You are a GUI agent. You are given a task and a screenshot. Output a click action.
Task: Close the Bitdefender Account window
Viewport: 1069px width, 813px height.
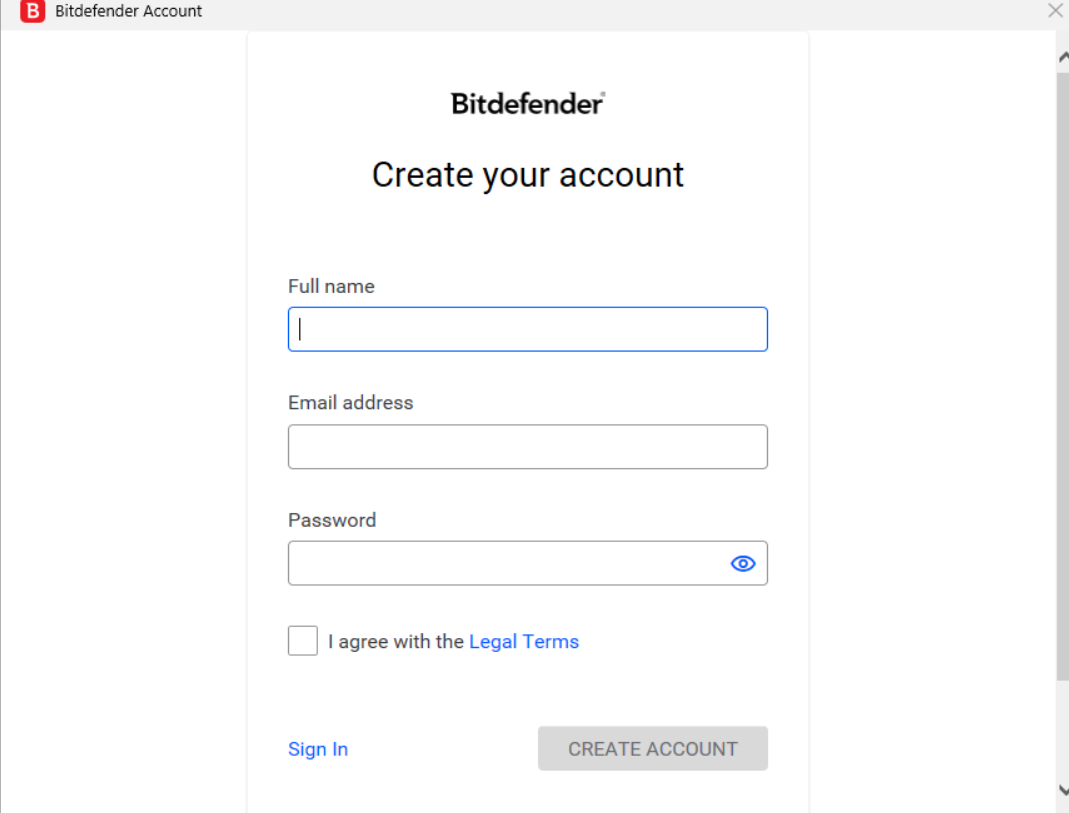click(x=1055, y=11)
